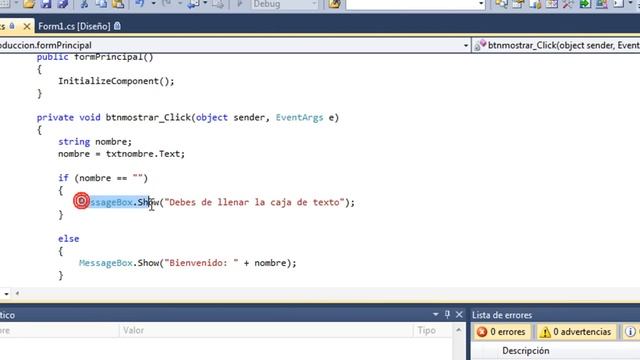Click the Start Debugging play icon
This screenshot has width=640, height=360.
[x=240, y=4]
